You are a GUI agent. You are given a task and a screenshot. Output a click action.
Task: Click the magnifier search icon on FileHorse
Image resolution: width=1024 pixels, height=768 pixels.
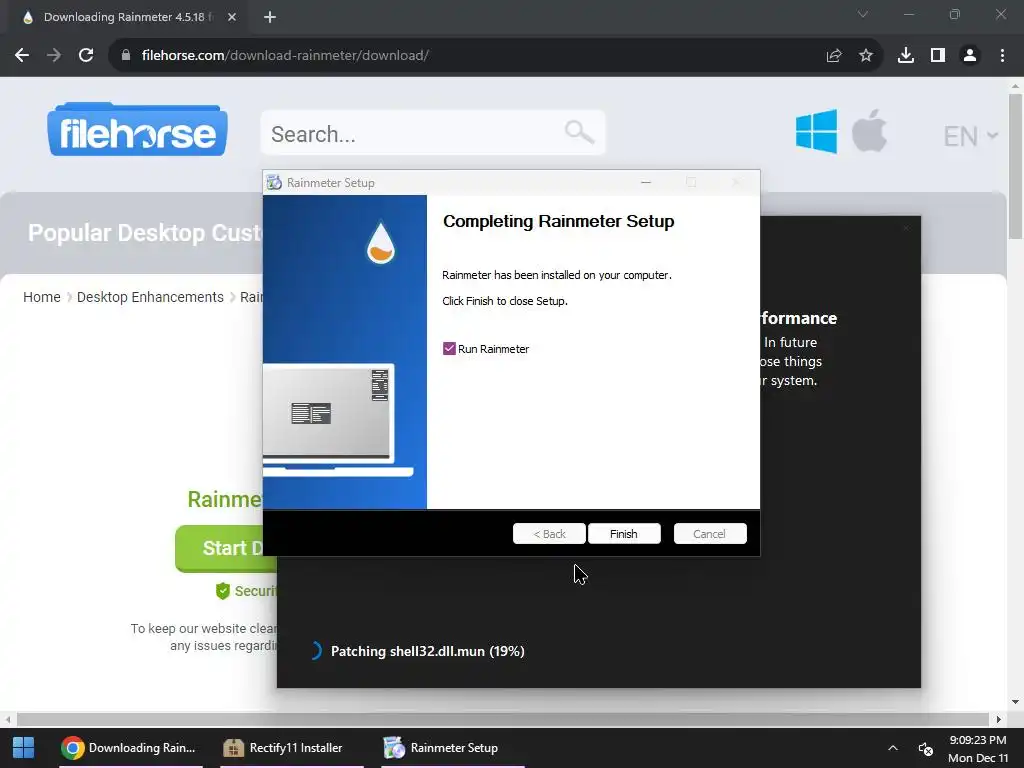[579, 133]
